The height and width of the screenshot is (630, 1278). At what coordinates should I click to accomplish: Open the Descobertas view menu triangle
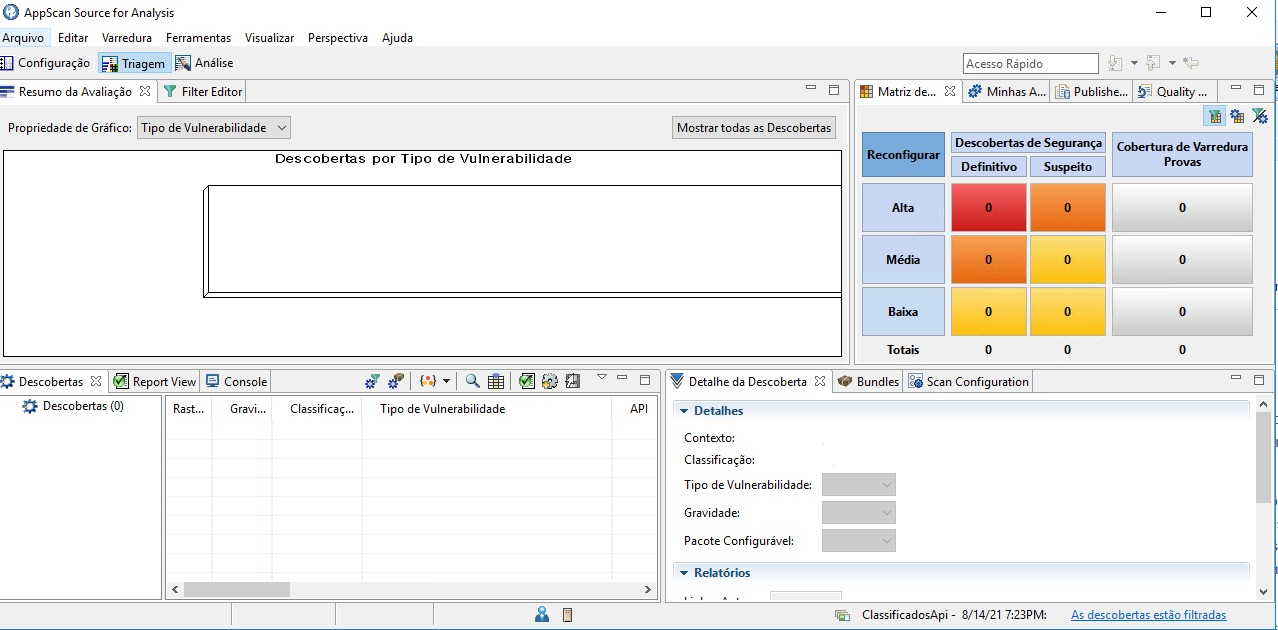(x=601, y=378)
